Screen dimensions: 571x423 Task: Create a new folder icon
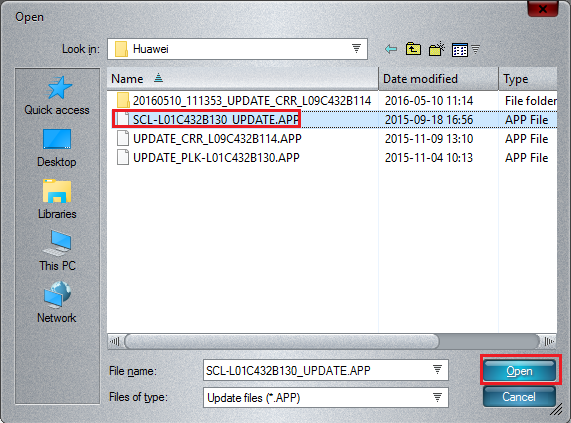[x=437, y=49]
